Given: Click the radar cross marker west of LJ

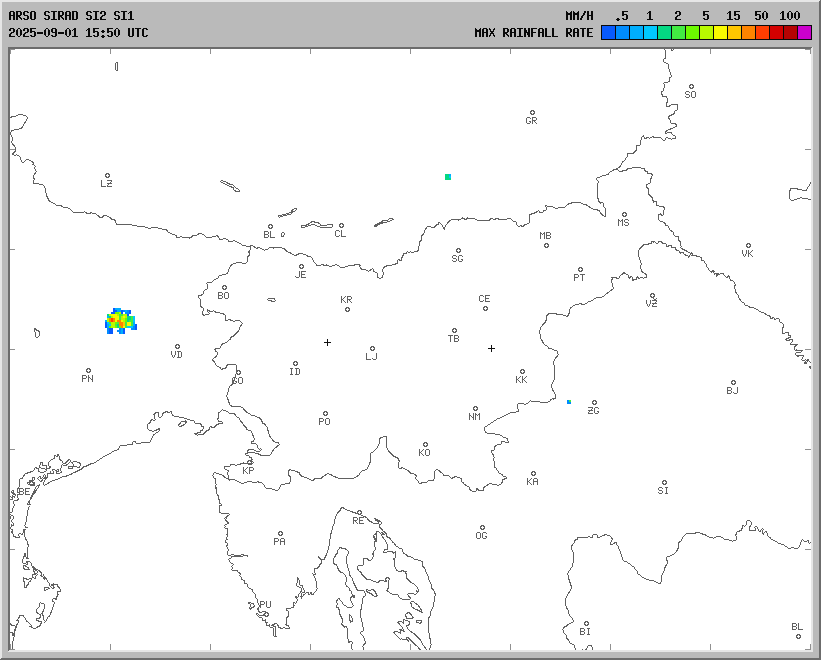Looking at the screenshot, I should [x=327, y=342].
